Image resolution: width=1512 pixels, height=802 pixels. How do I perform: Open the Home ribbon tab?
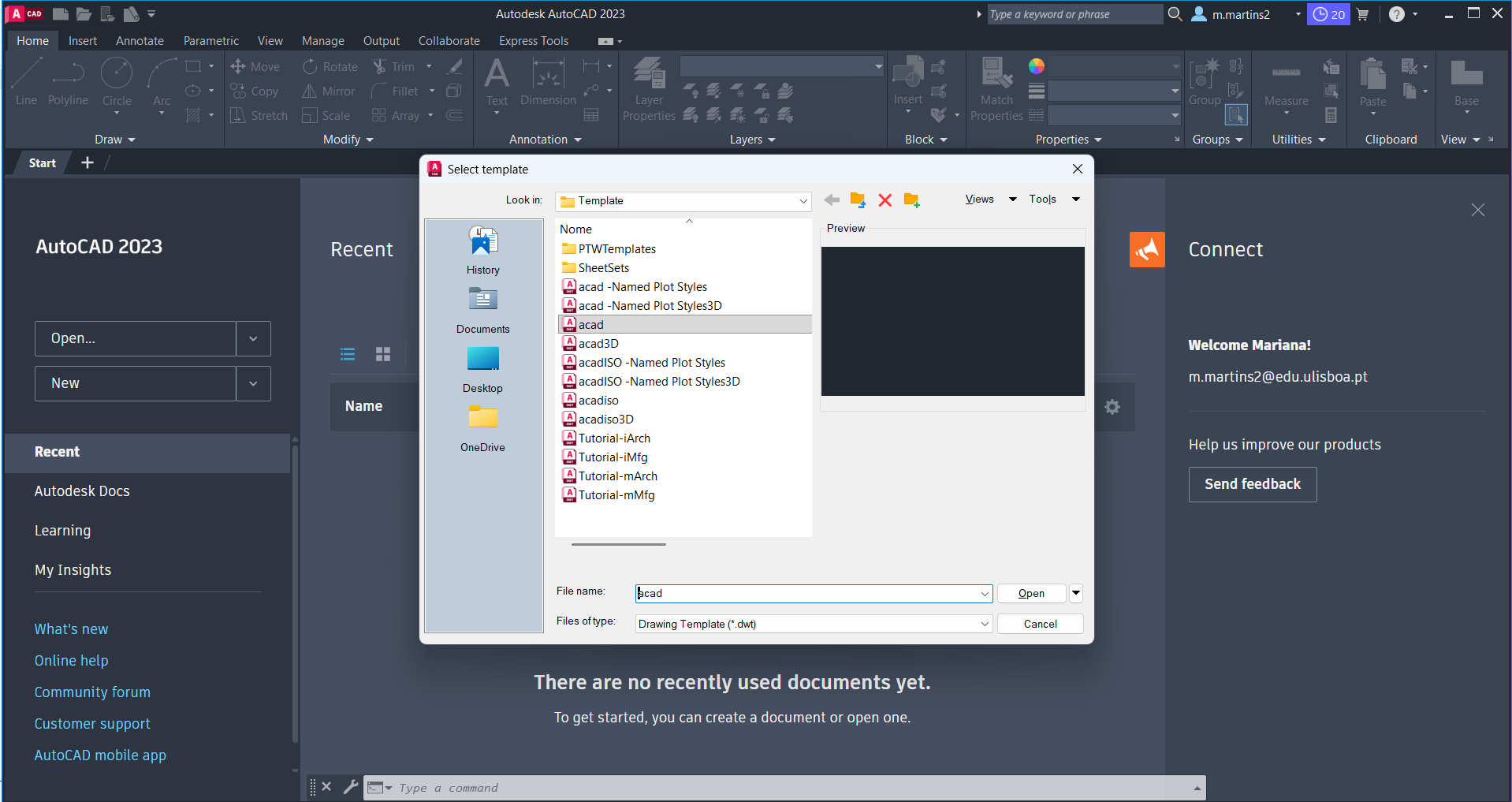tap(33, 41)
